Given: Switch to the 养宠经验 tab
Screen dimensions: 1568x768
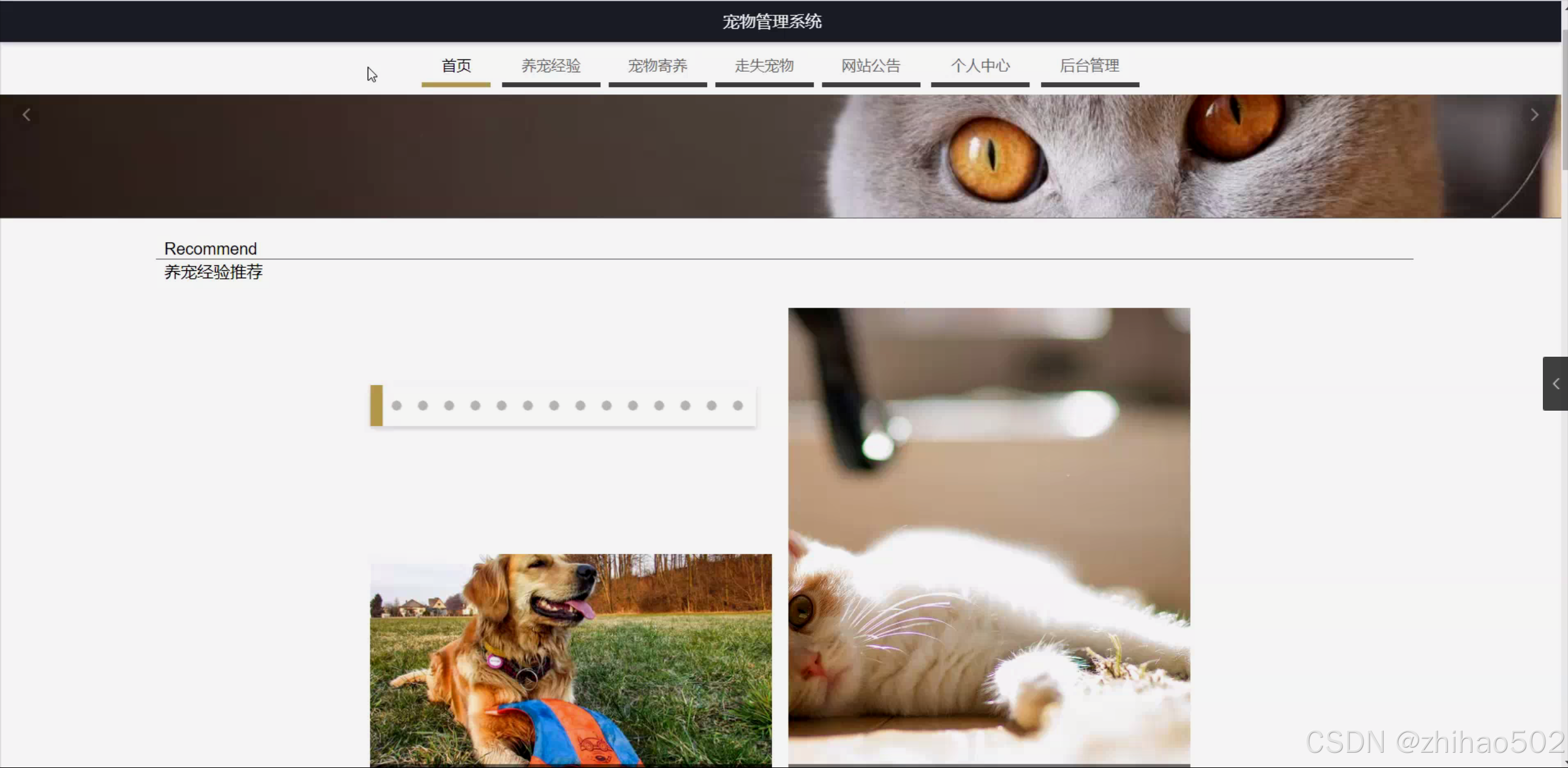Looking at the screenshot, I should pos(550,66).
